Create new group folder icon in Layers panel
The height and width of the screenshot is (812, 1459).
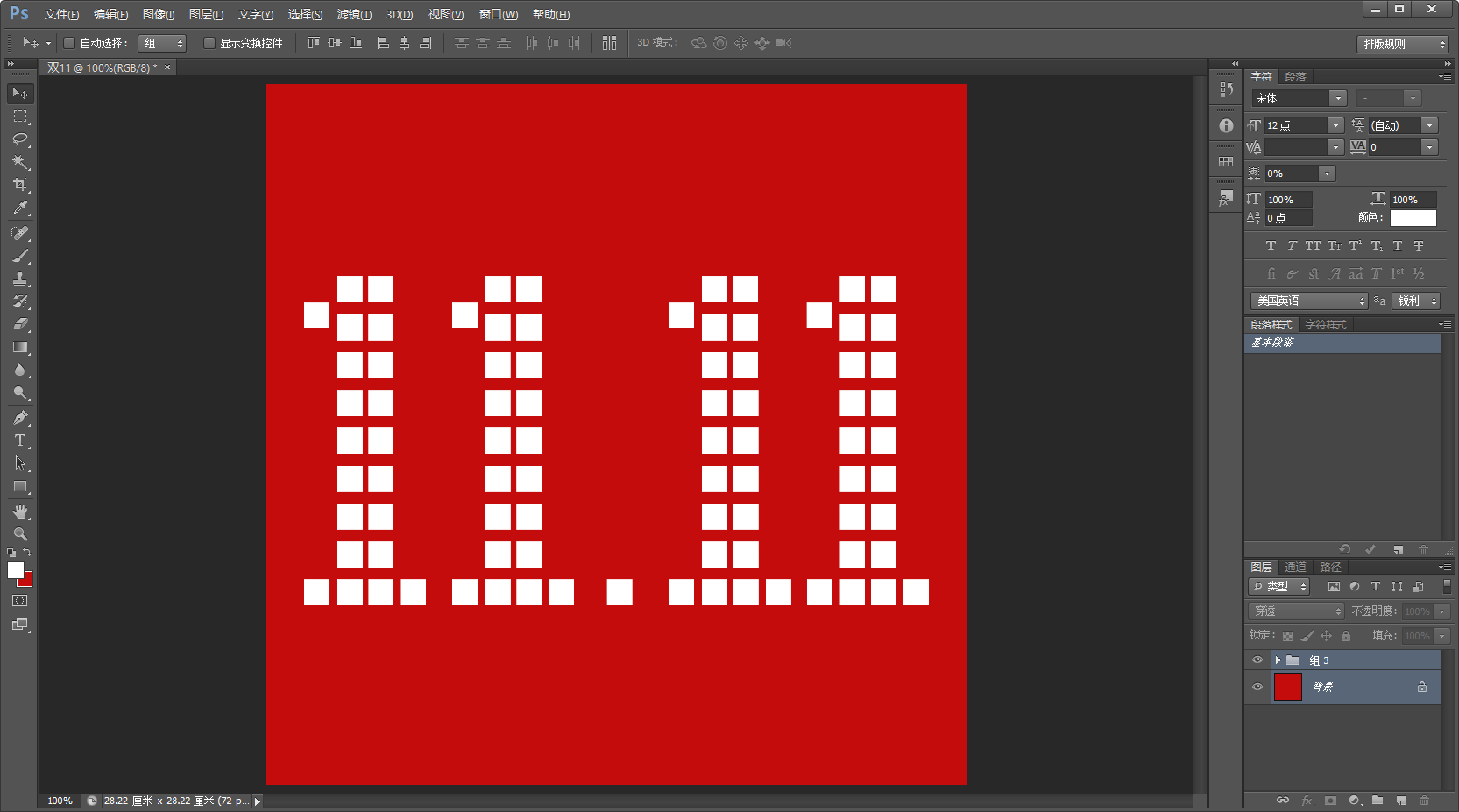(x=1378, y=801)
